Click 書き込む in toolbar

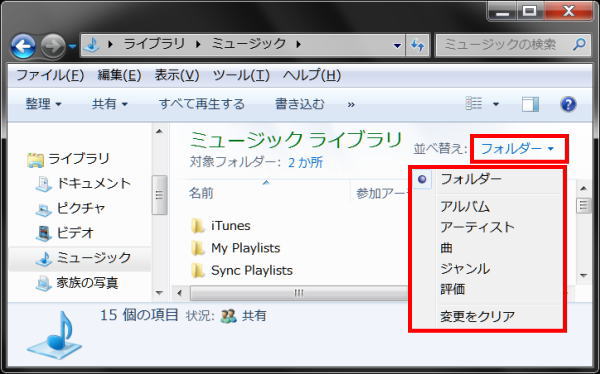pyautogui.click(x=300, y=104)
